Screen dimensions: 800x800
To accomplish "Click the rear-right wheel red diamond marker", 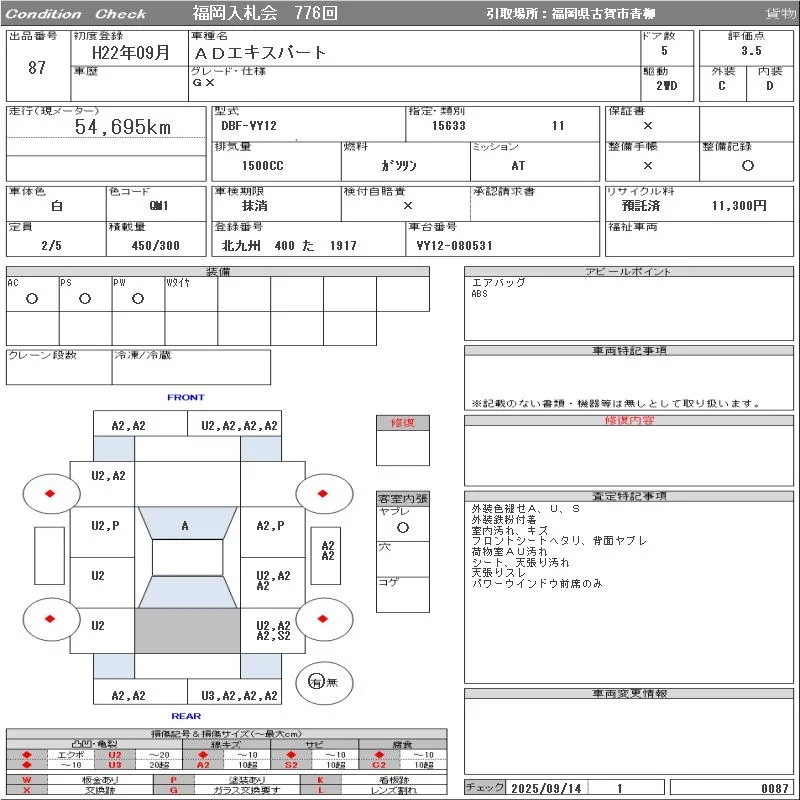I will [324, 619].
